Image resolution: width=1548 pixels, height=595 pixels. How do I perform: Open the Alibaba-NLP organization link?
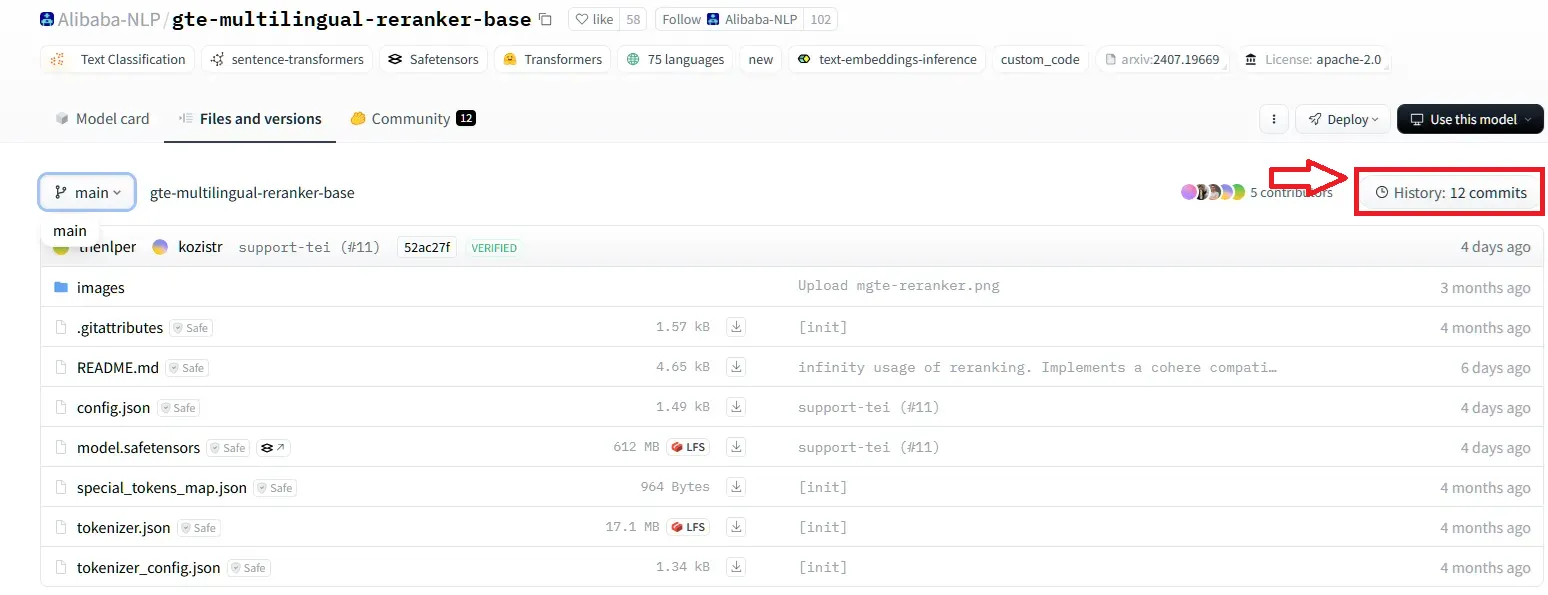click(110, 19)
